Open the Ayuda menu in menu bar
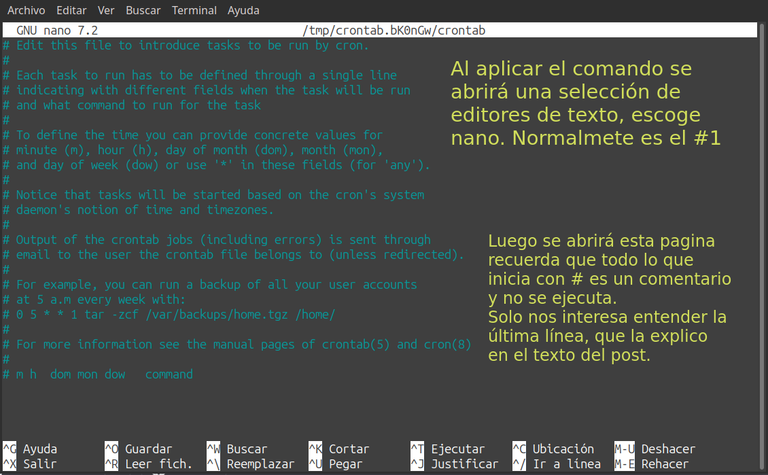Viewport: 768px width, 475px height. click(243, 10)
